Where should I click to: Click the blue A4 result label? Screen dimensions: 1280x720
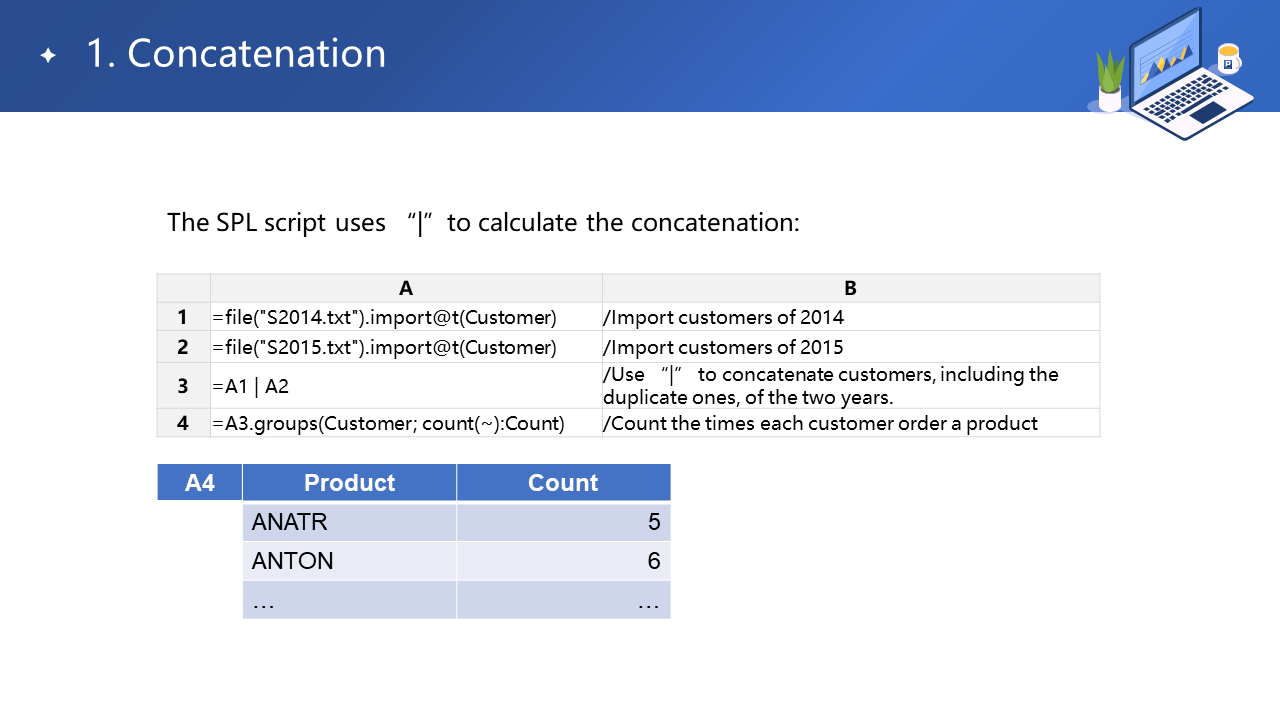click(200, 483)
